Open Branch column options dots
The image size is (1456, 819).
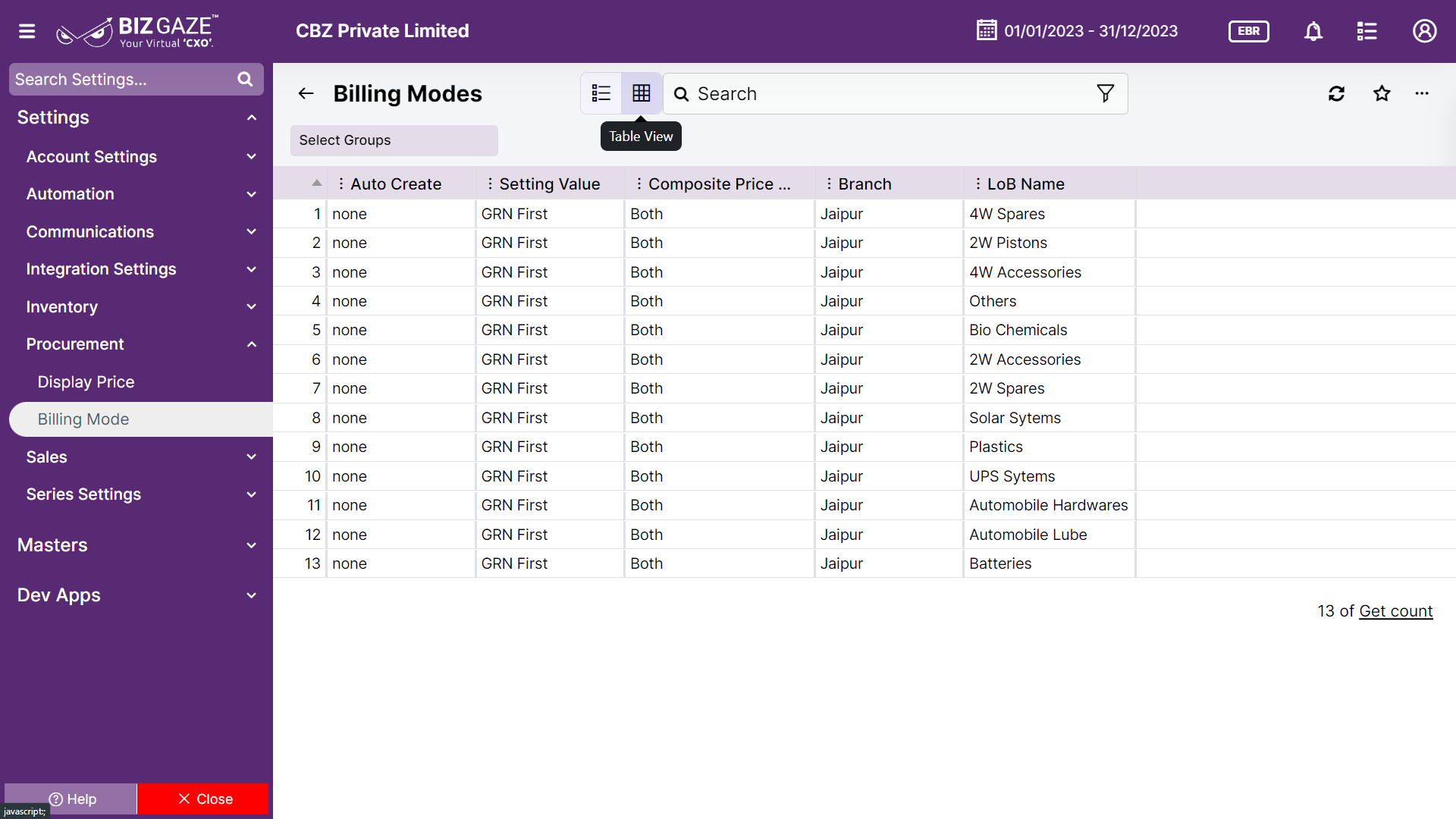tap(829, 184)
